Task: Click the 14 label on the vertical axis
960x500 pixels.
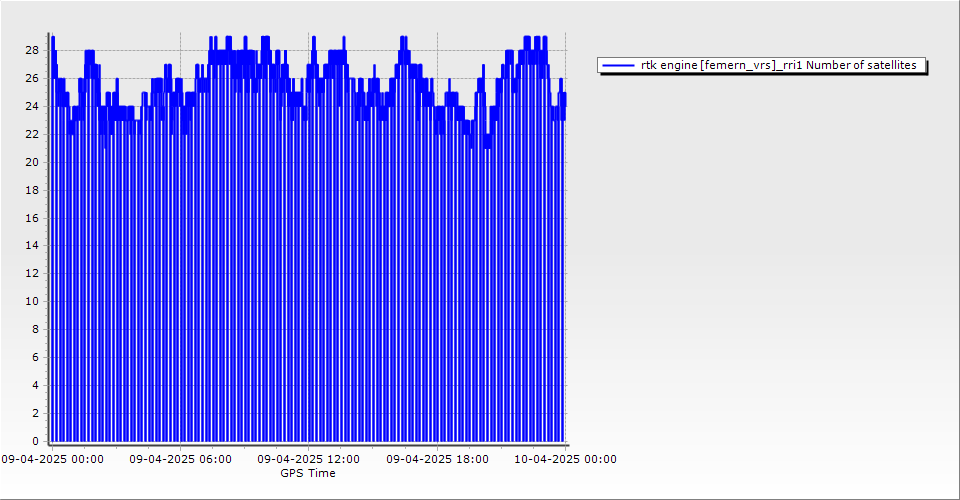Action: click(x=32, y=245)
